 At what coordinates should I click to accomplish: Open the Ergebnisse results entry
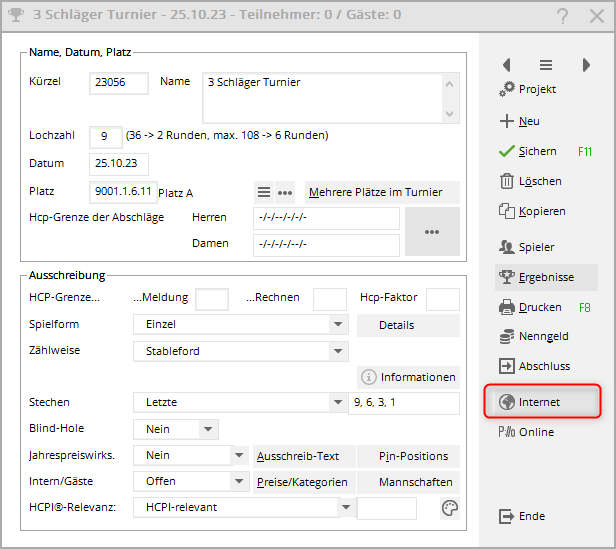[545, 277]
